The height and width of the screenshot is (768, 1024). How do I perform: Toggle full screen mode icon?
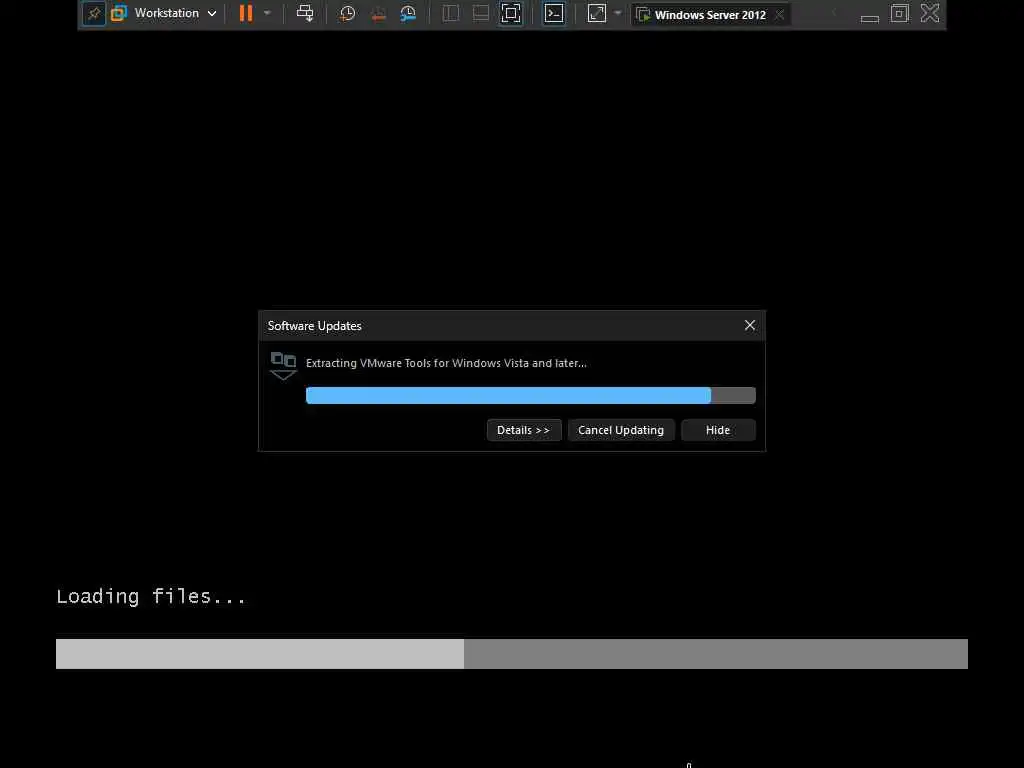pos(511,13)
